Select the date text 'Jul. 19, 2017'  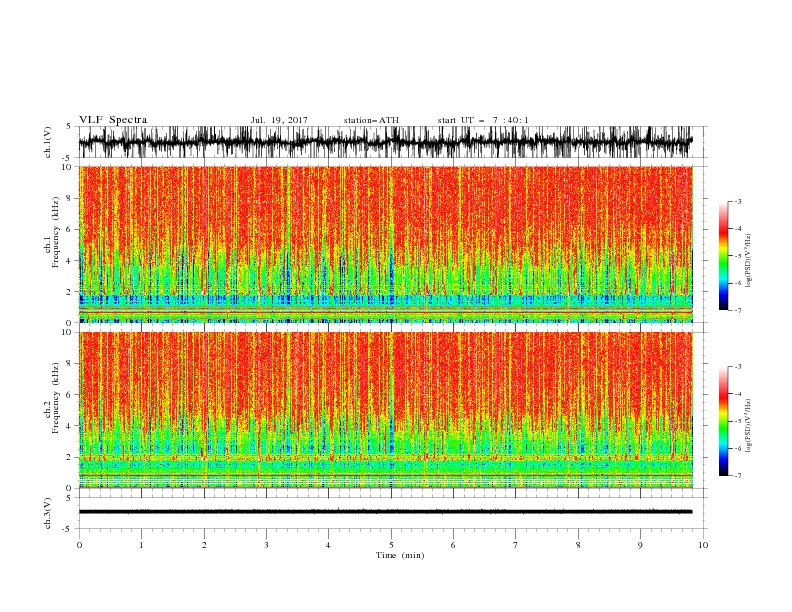(x=279, y=120)
